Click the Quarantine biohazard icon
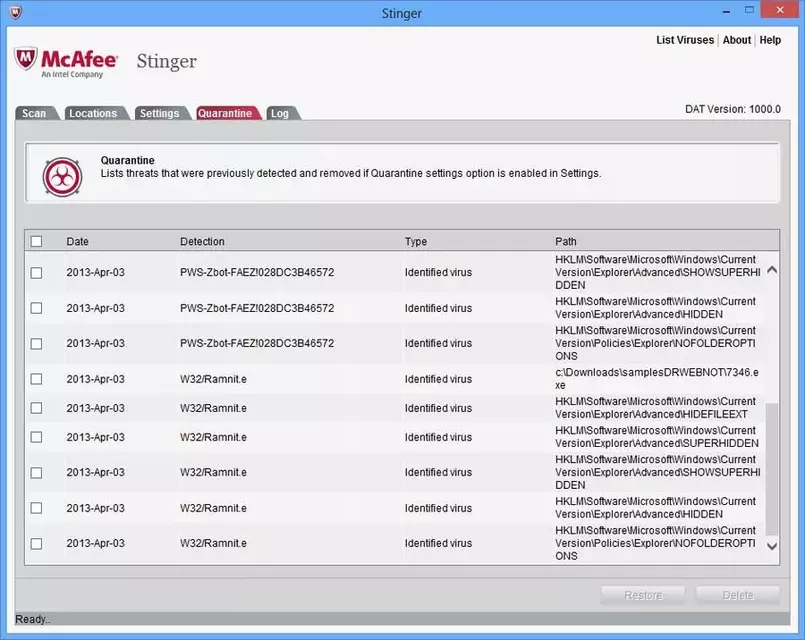The width and height of the screenshot is (805, 640). click(62, 177)
